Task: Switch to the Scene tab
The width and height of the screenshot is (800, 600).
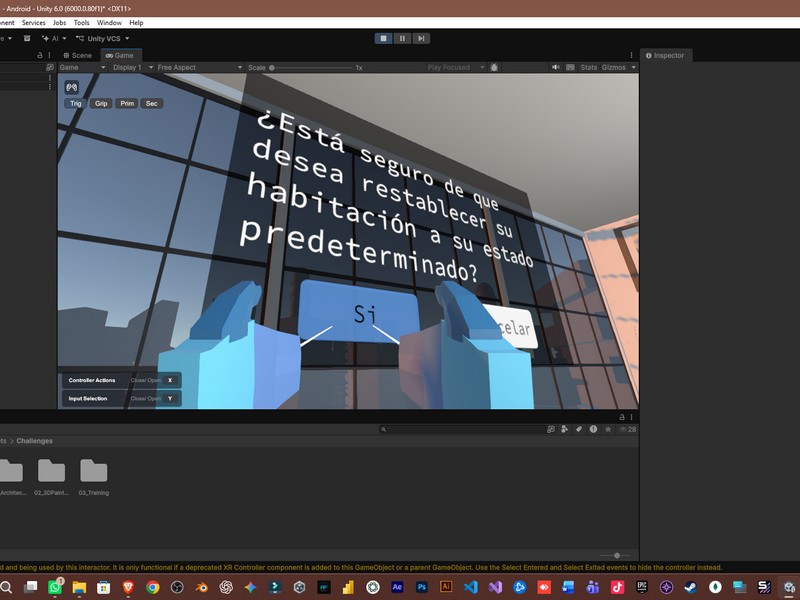Action: (x=78, y=55)
